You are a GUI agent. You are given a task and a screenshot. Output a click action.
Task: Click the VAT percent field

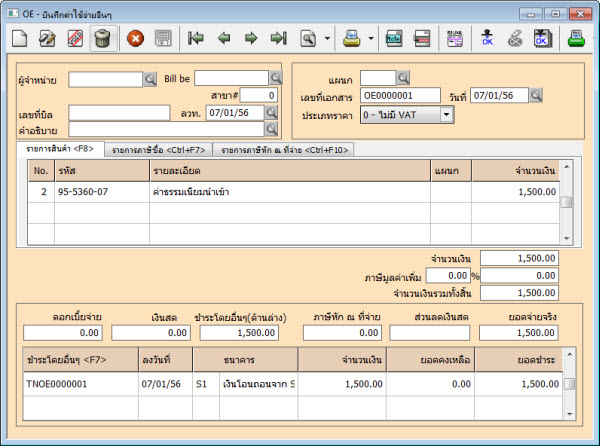[448, 275]
